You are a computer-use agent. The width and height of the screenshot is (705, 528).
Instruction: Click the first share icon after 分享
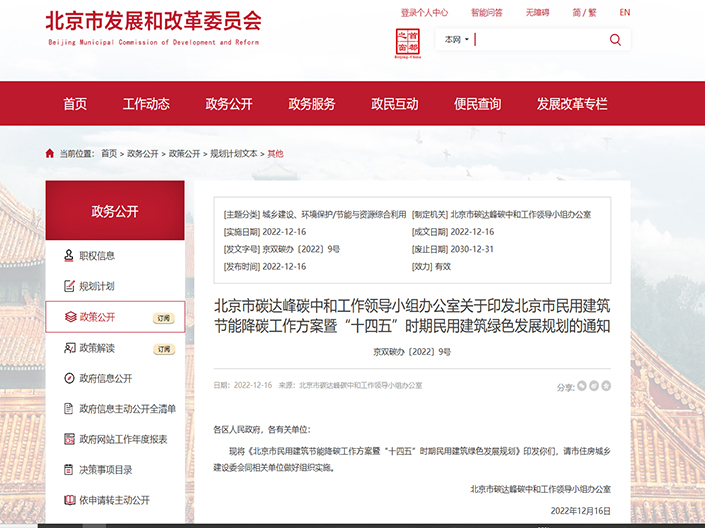point(582,385)
